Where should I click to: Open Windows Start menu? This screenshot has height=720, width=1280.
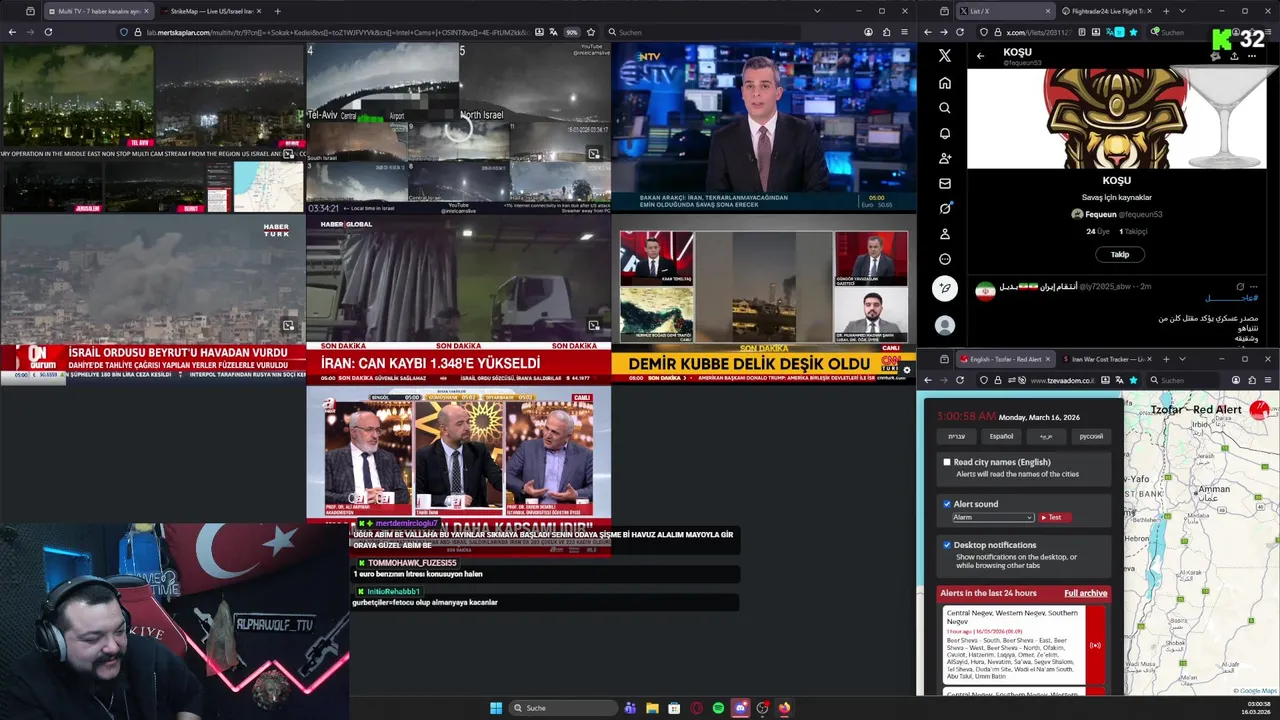(496, 708)
